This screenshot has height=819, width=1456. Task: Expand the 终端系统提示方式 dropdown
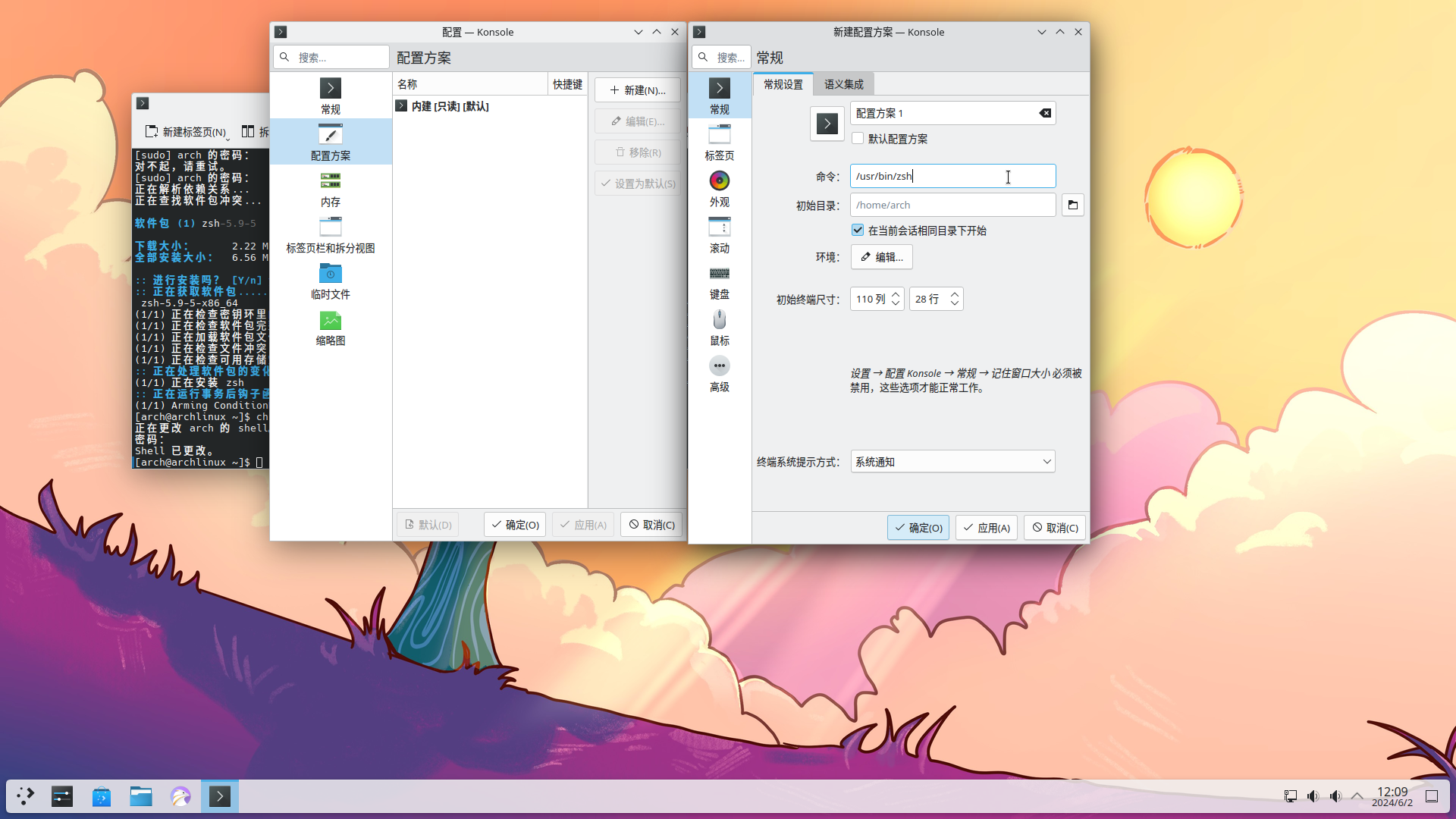952,462
